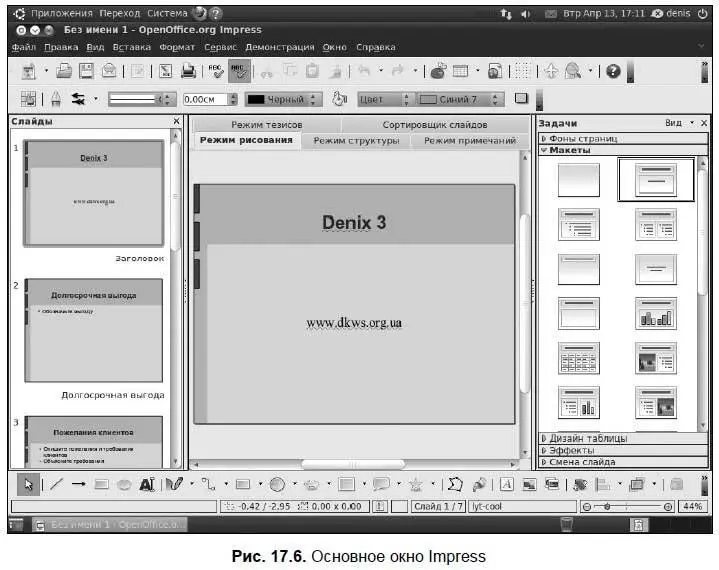The height and width of the screenshot is (570, 719).
Task: Click the Print icon in toolbar
Action: [187, 71]
